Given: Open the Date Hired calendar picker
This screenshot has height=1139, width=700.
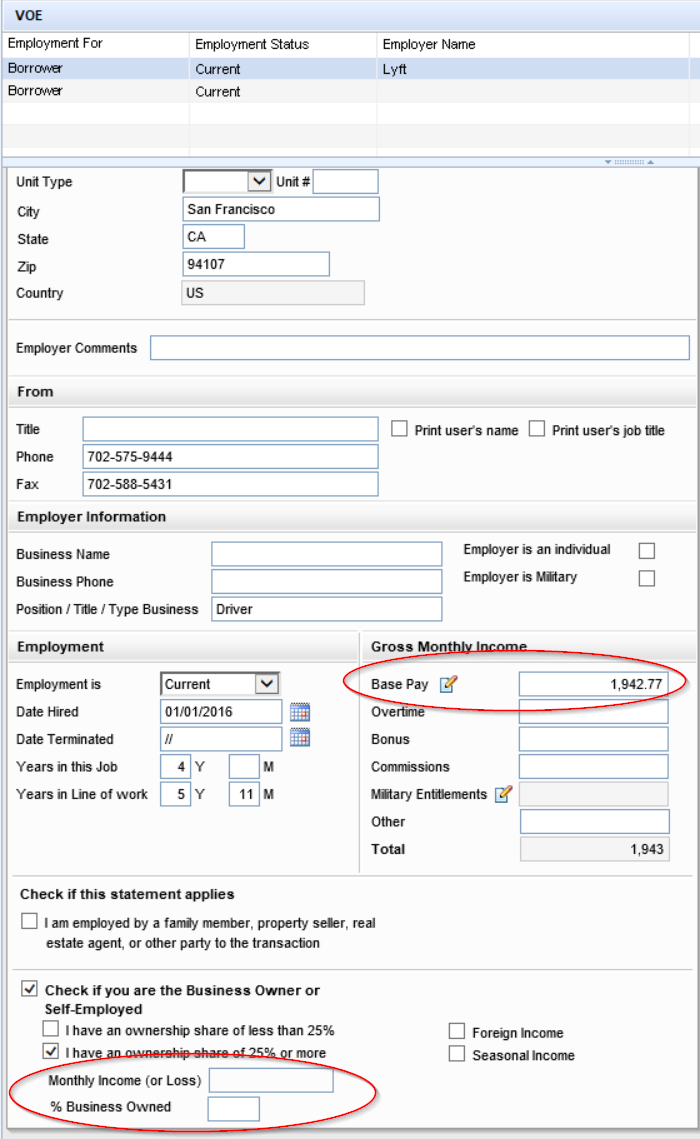Looking at the screenshot, I should (300, 712).
